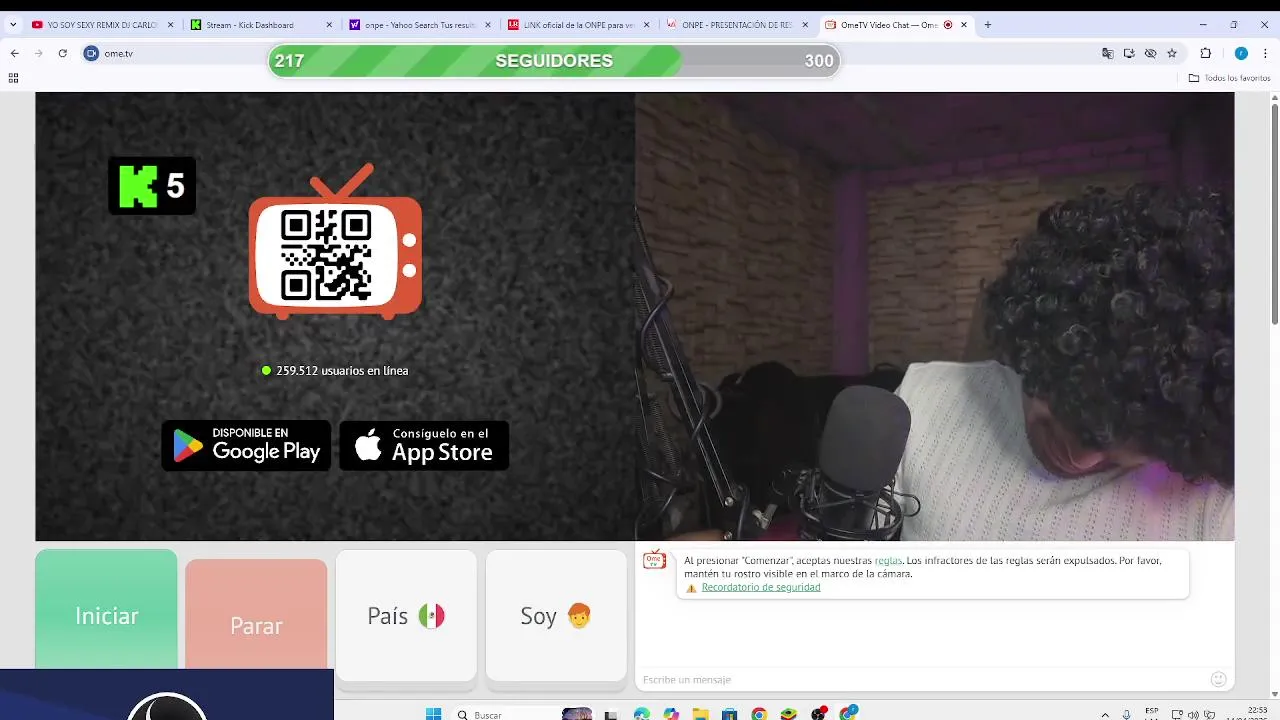
Task: Open the Windows Start menu
Action: pos(433,714)
